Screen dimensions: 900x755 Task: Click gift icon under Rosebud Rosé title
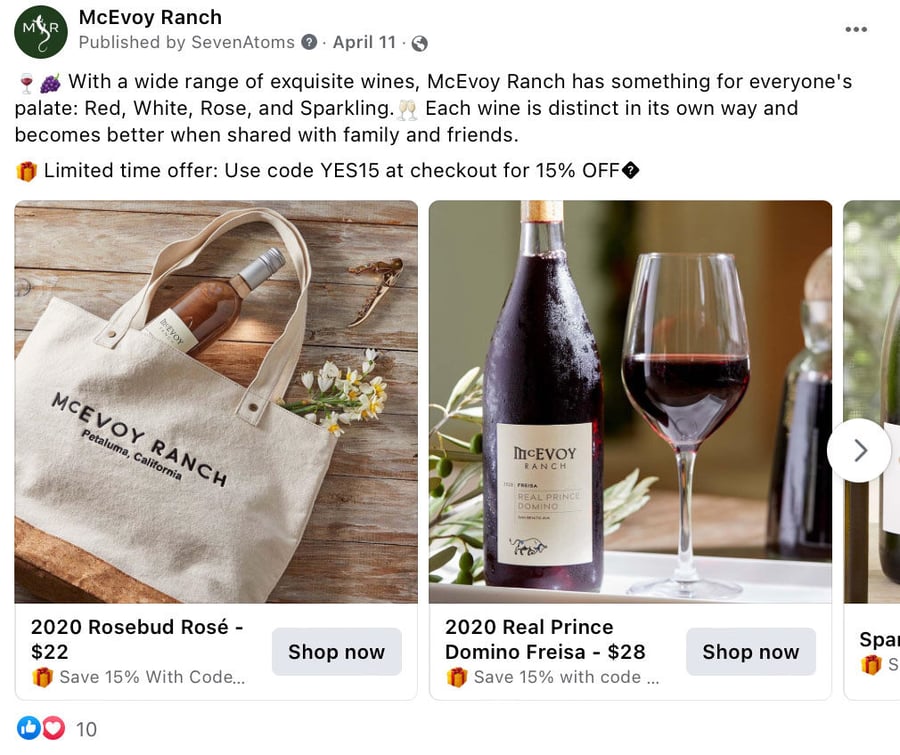pos(42,677)
